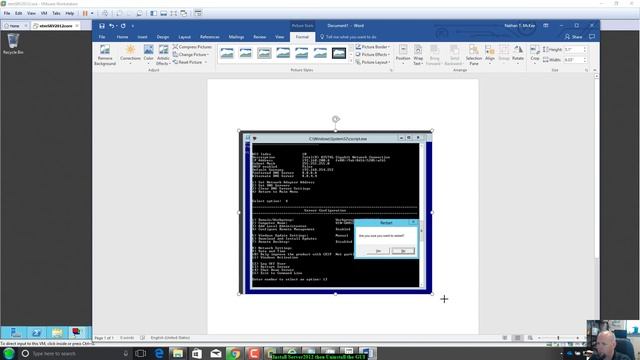Open the red C app on taskbar
640x360 pixels.
coord(253,353)
